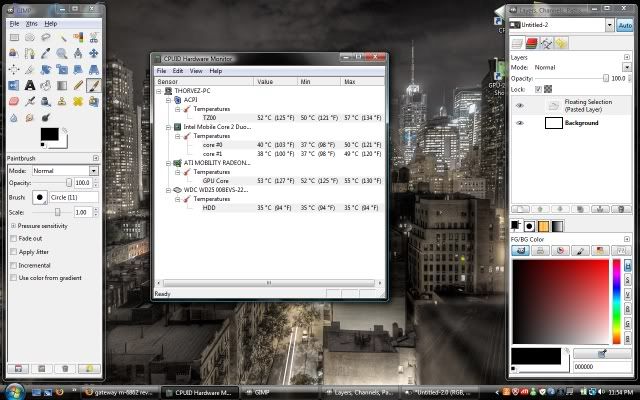Viewport: 640px width, 400px height.
Task: Switch to the Channels tab
Action: [531, 43]
